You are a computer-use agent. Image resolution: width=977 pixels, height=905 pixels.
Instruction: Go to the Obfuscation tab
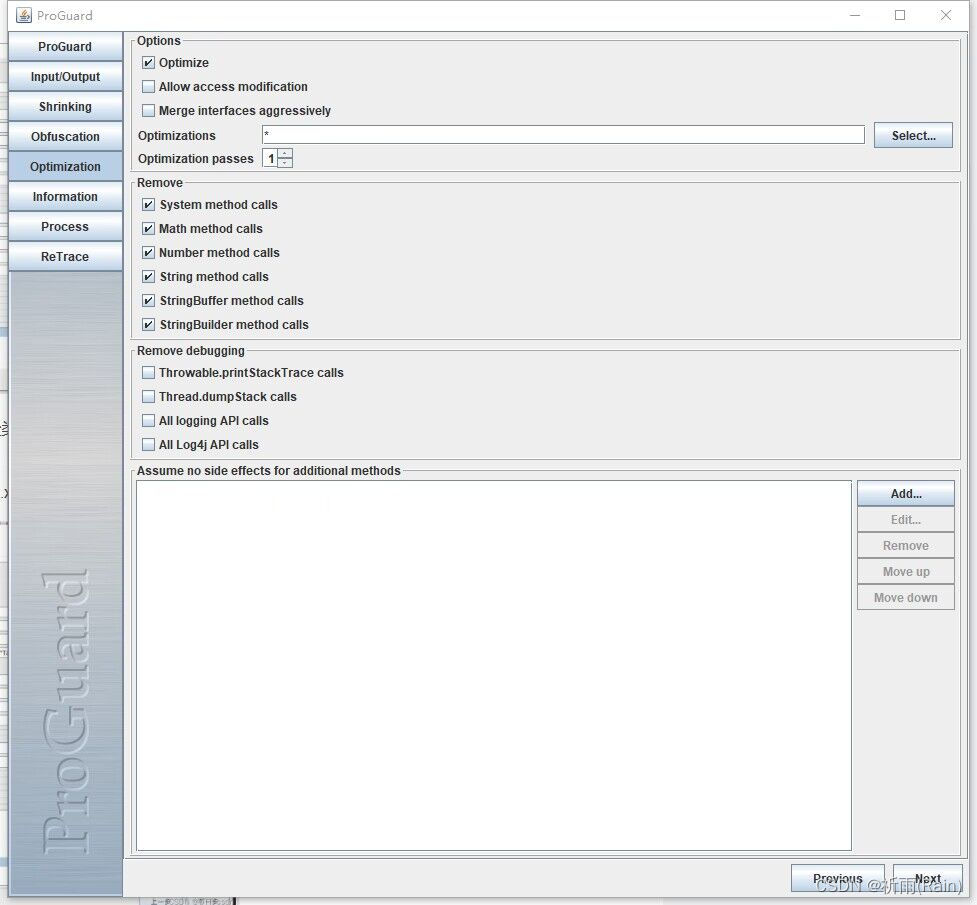(x=65, y=136)
